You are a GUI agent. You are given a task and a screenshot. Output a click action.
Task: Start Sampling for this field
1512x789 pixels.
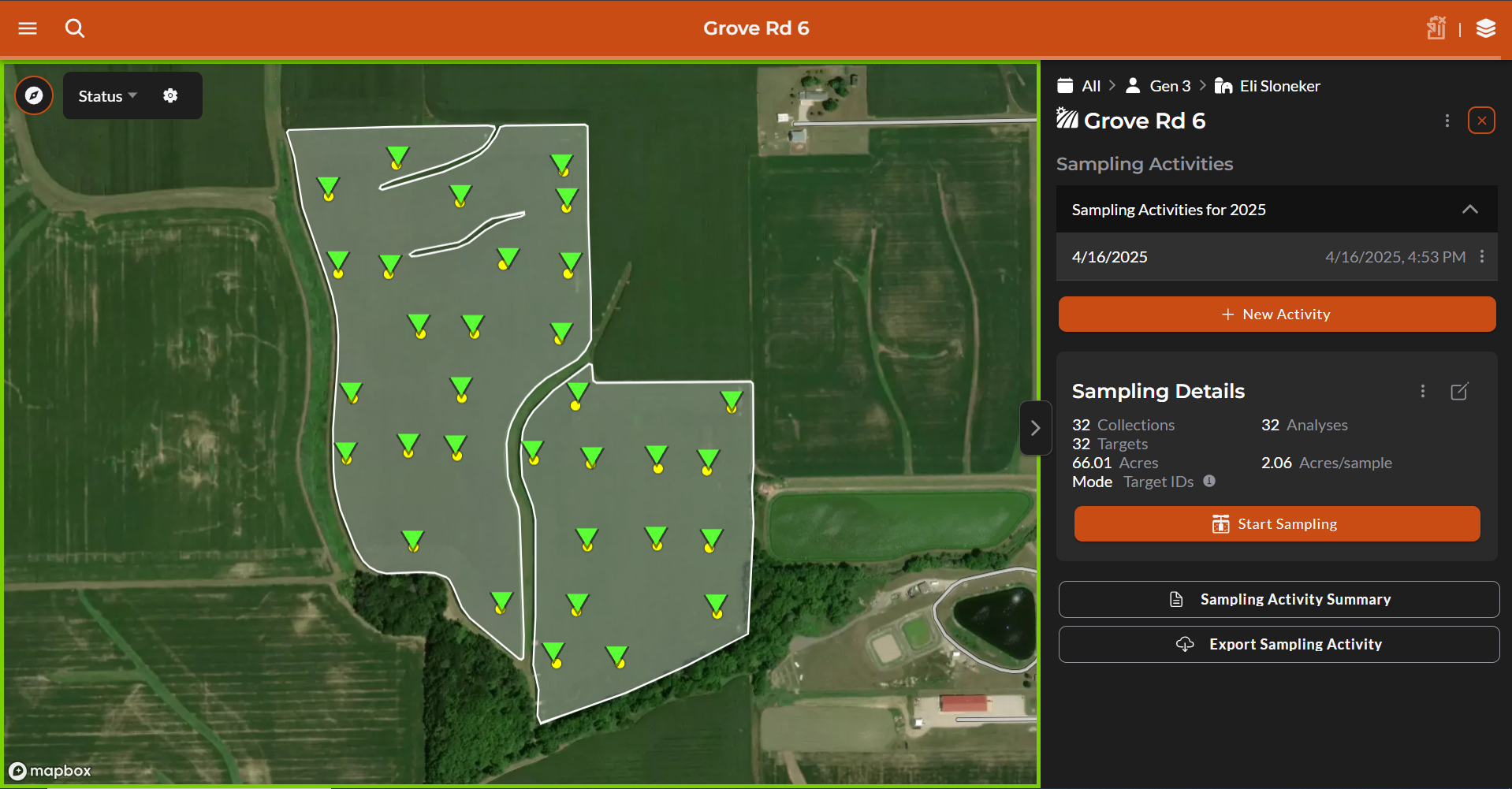point(1277,524)
